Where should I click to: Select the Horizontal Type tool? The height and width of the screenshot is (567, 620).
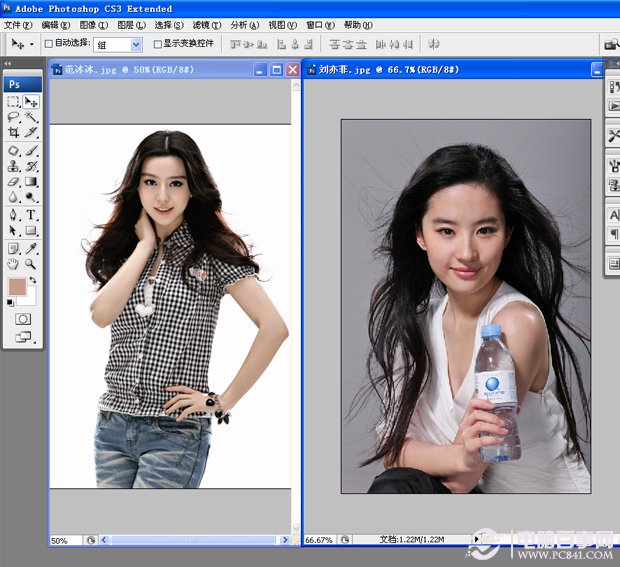(31, 215)
